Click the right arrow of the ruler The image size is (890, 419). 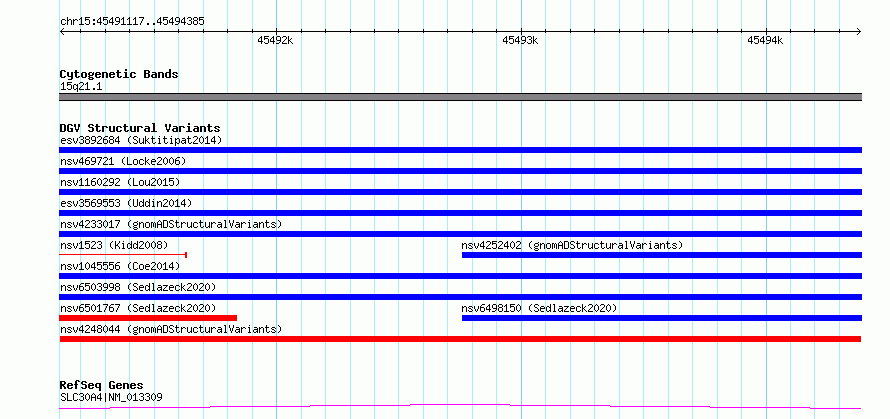coord(859,31)
